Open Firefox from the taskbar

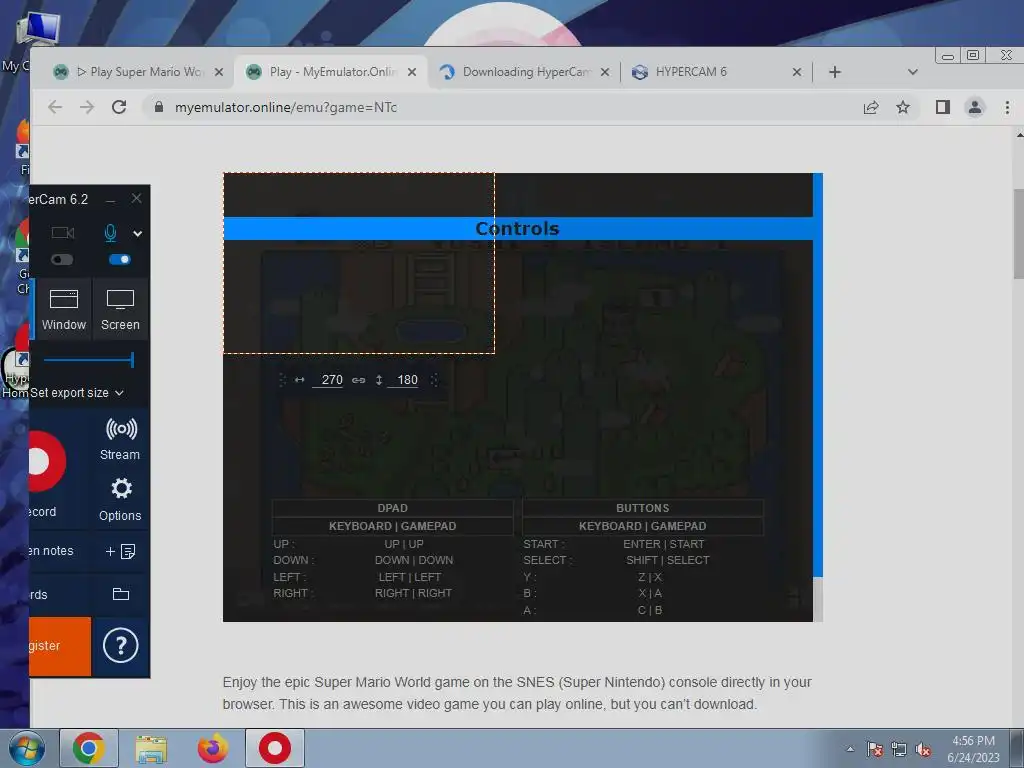coord(213,748)
